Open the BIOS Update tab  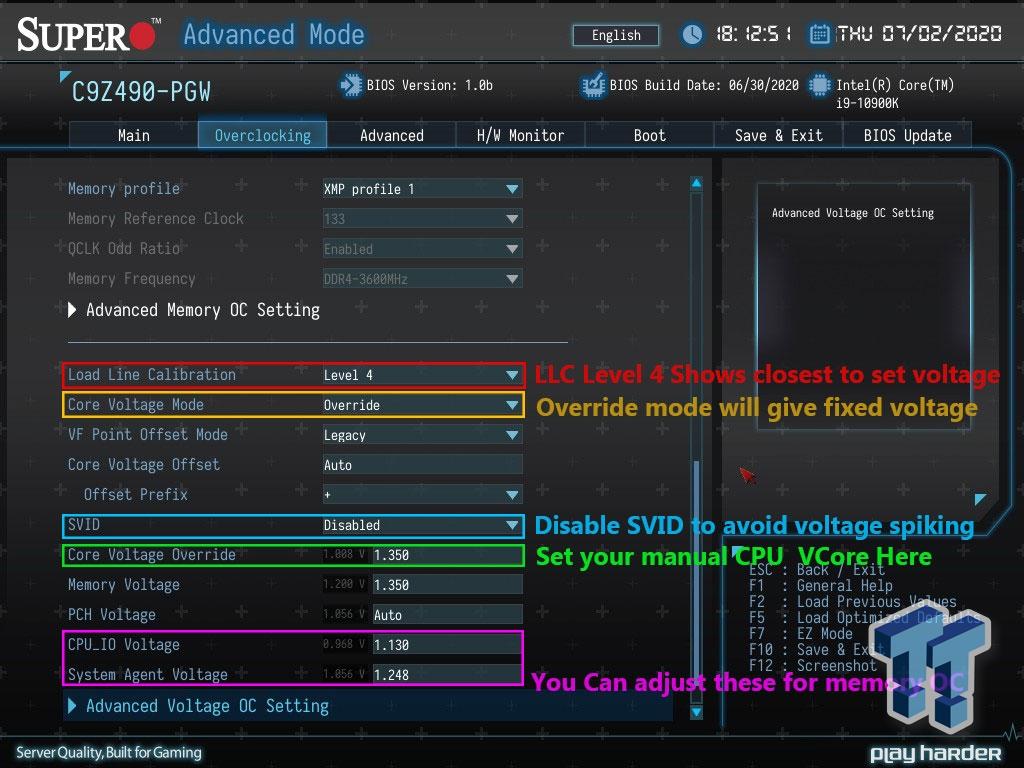click(907, 136)
